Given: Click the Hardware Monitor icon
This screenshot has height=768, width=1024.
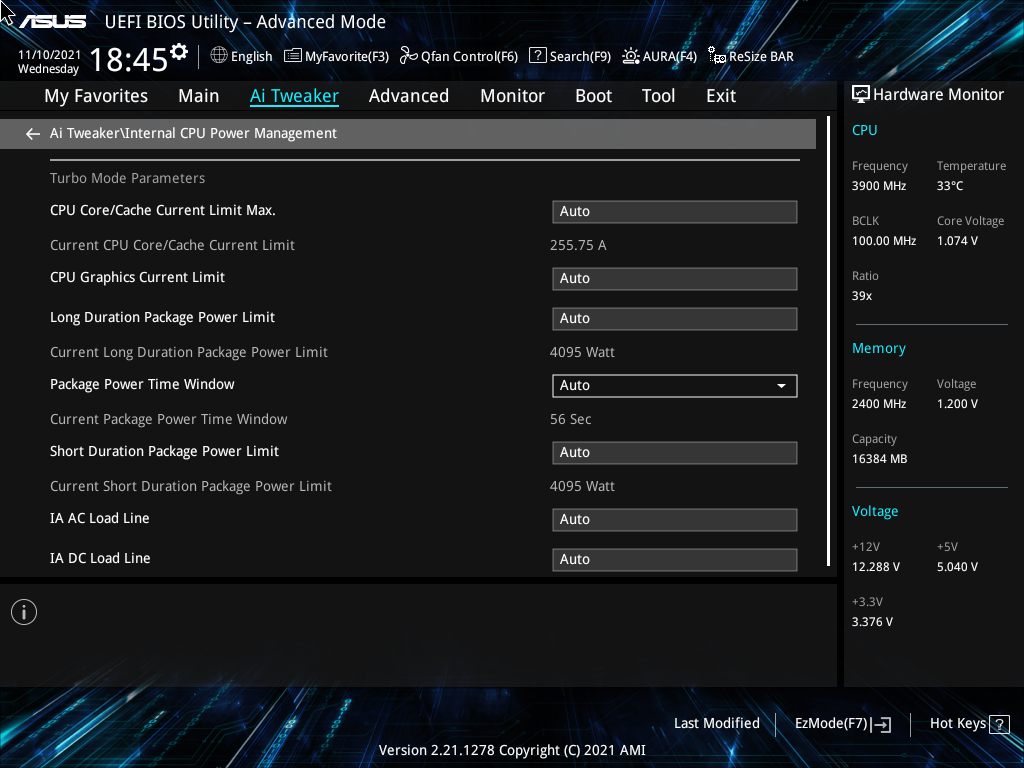Looking at the screenshot, I should [861, 95].
